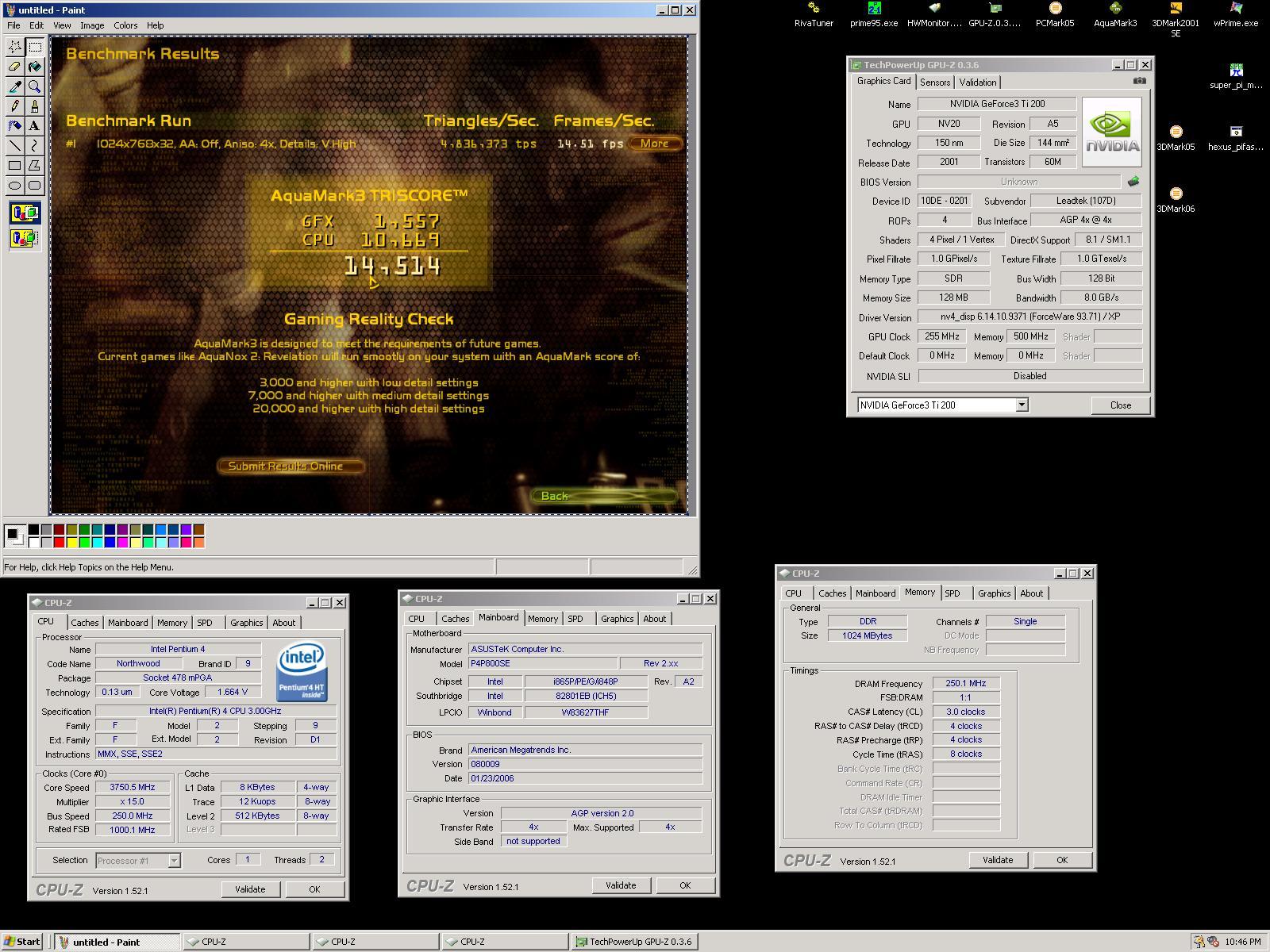1270x952 pixels.
Task: Click the PCMark05 desktop icon
Action: coord(1055,14)
